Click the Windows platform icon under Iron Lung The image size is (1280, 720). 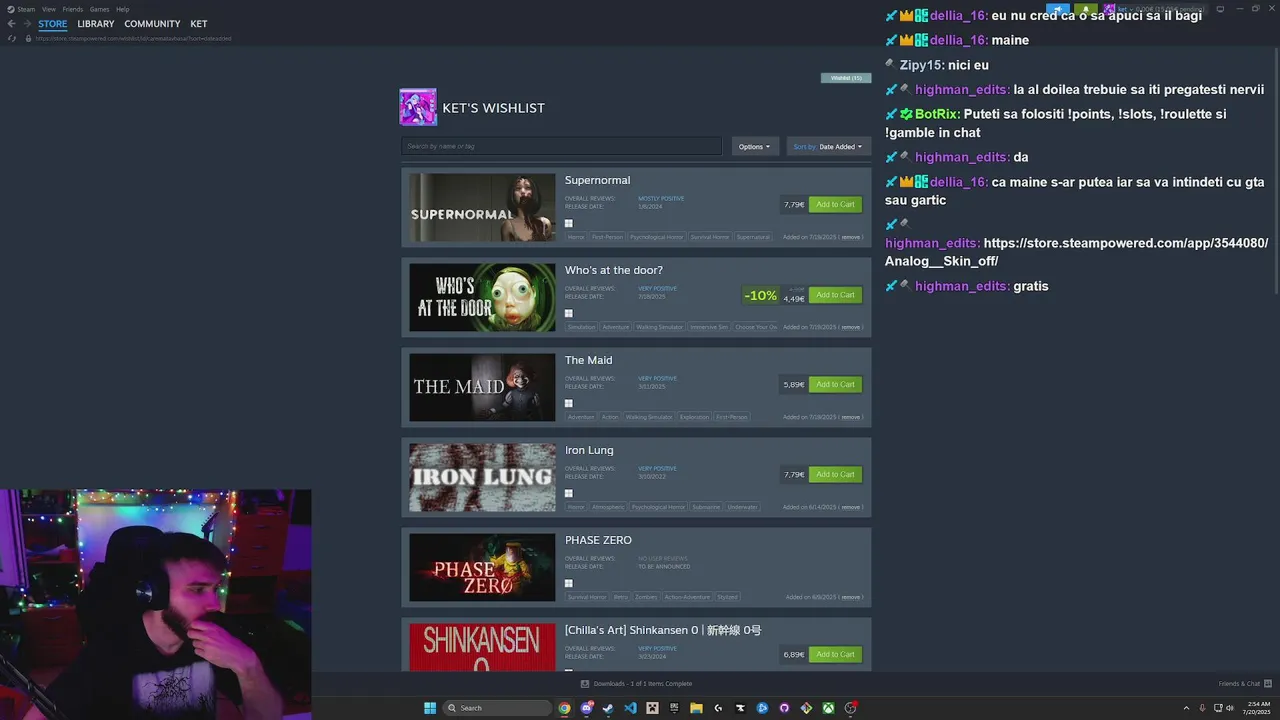tap(568, 494)
